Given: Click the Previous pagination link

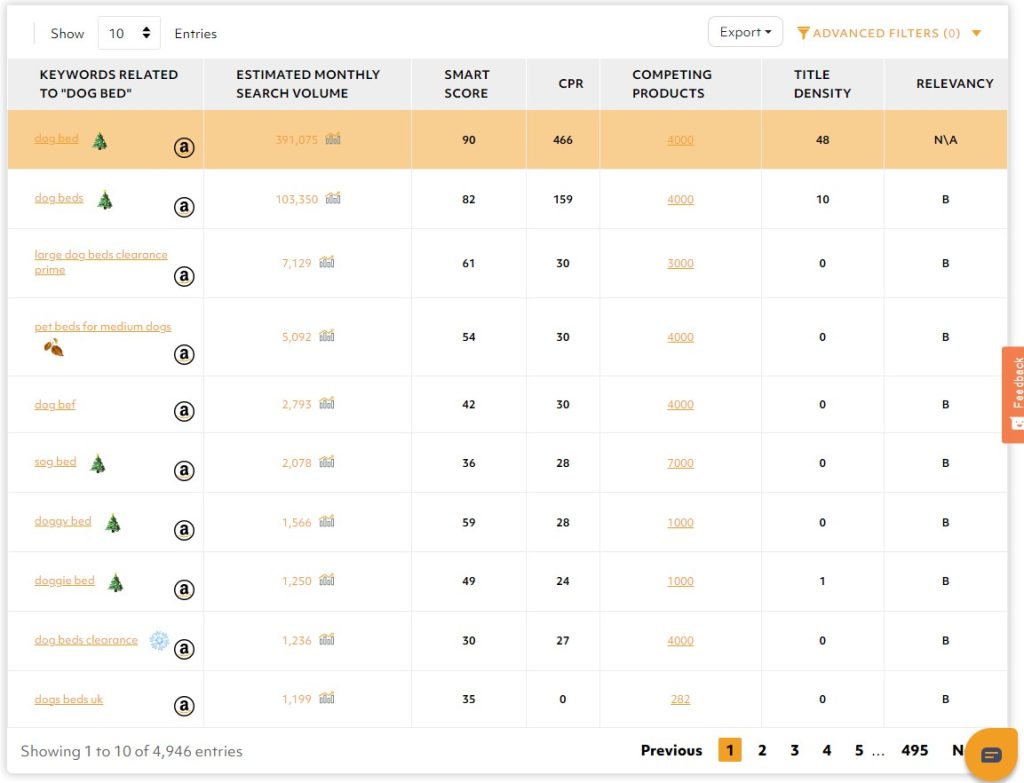Looking at the screenshot, I should (671, 750).
